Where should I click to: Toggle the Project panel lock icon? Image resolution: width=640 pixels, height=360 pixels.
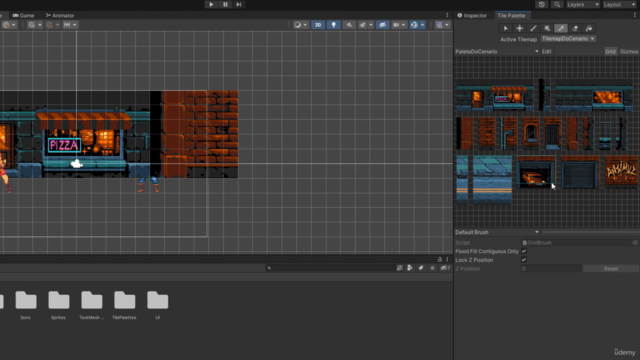point(440,259)
